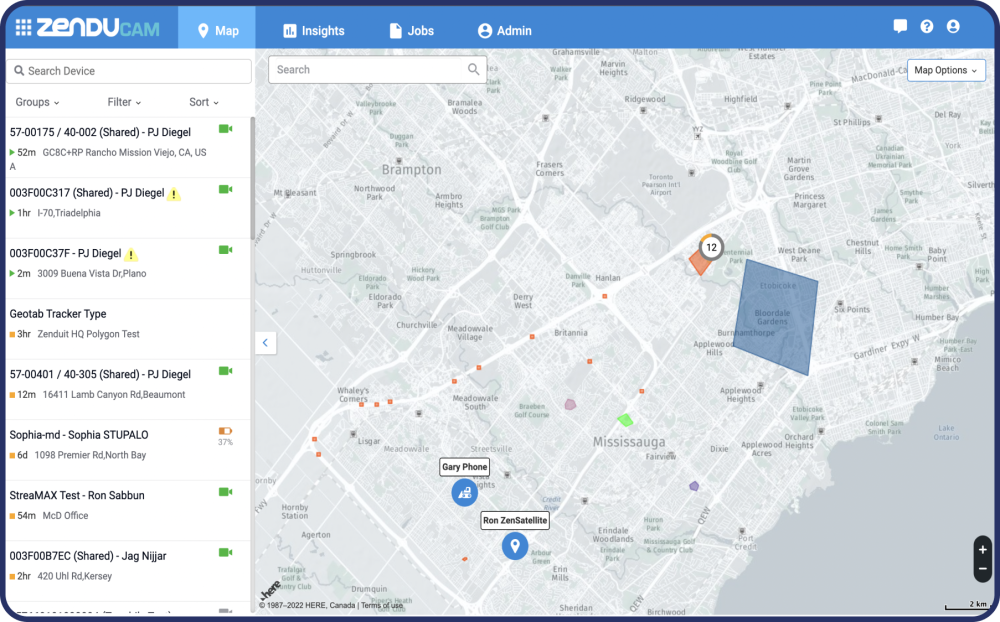
Task: Zoom in on the map
Action: click(982, 549)
